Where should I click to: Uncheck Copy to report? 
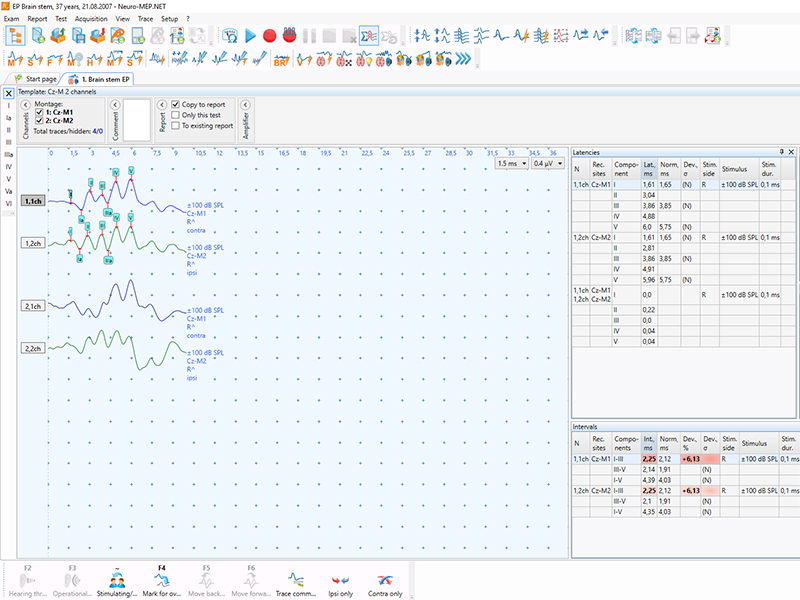(x=176, y=104)
